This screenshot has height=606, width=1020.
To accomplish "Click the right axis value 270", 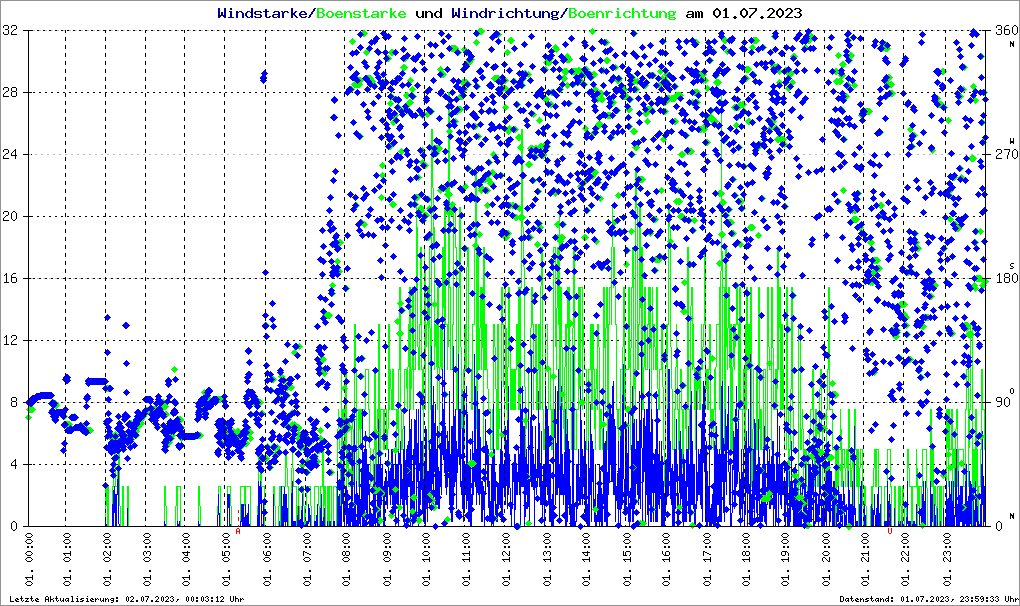I will (1006, 154).
